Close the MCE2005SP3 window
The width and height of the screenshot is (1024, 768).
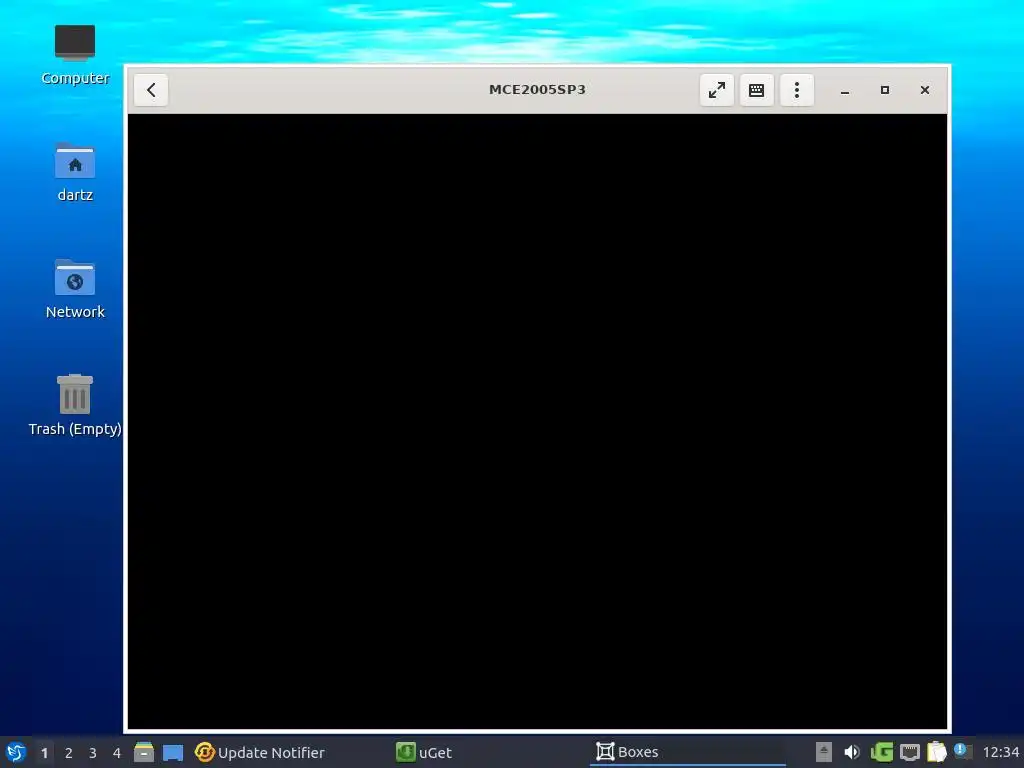(925, 90)
